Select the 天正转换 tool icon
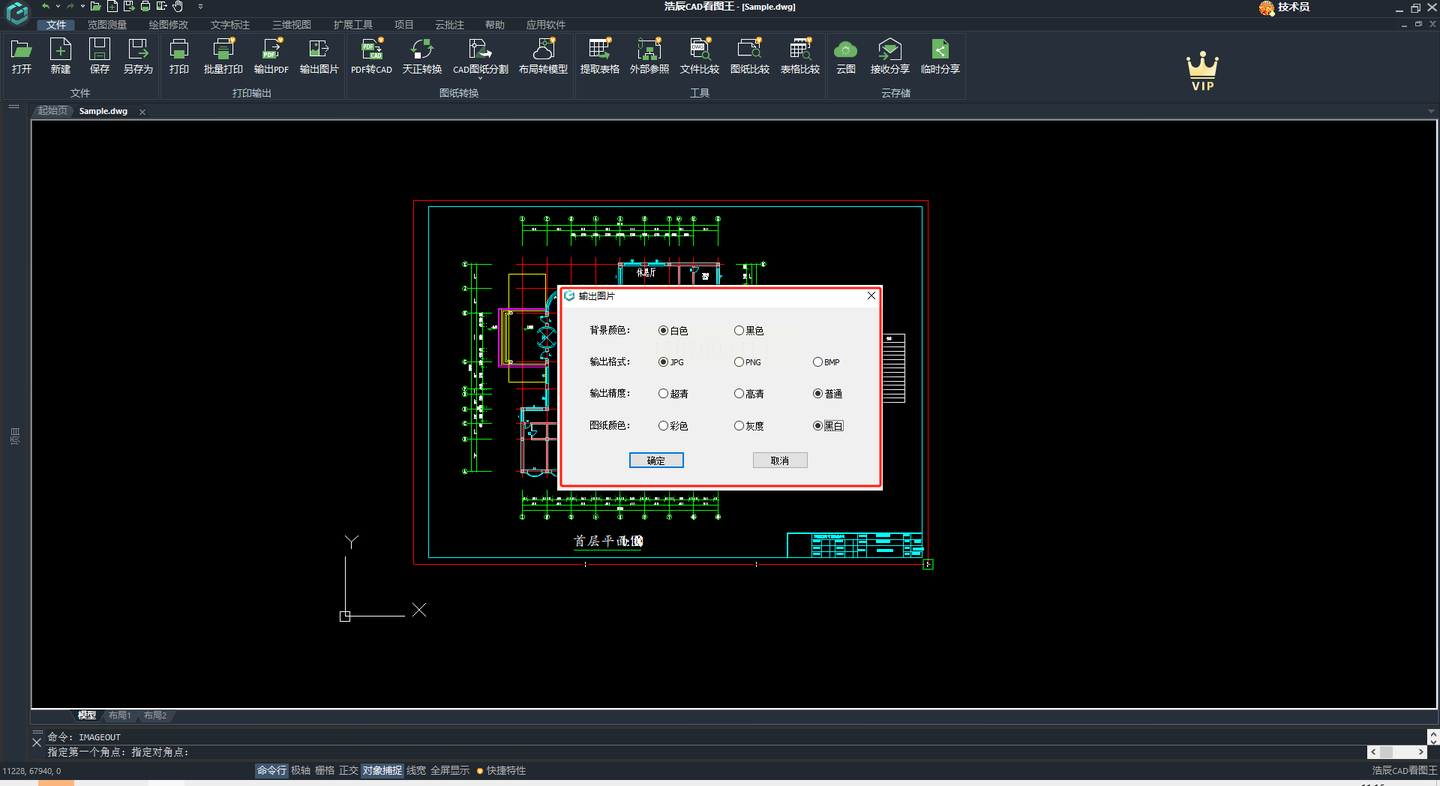The height and width of the screenshot is (786, 1440). click(421, 50)
